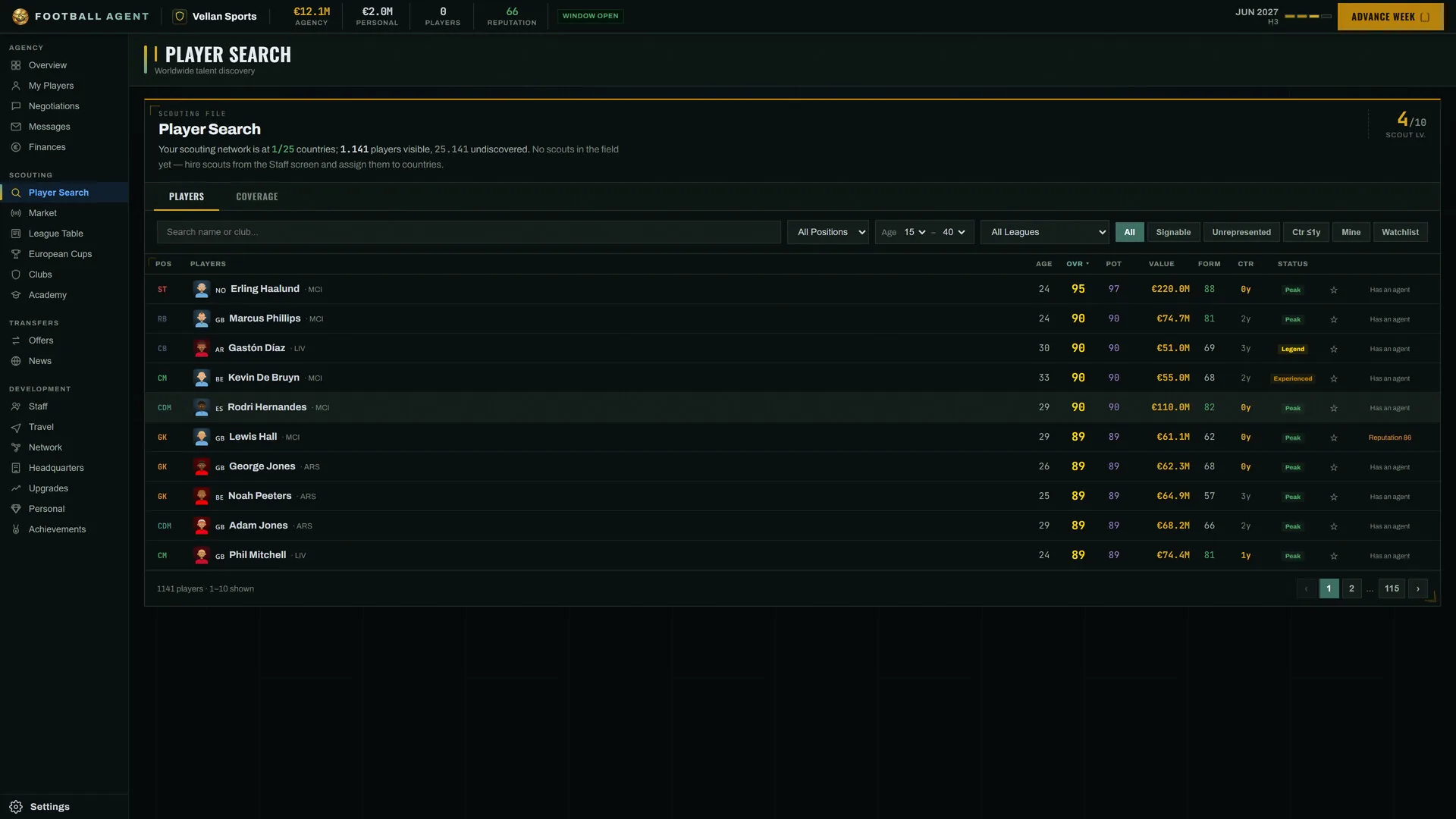
Task: Click the Player Search magnifier icon
Action: (16, 193)
